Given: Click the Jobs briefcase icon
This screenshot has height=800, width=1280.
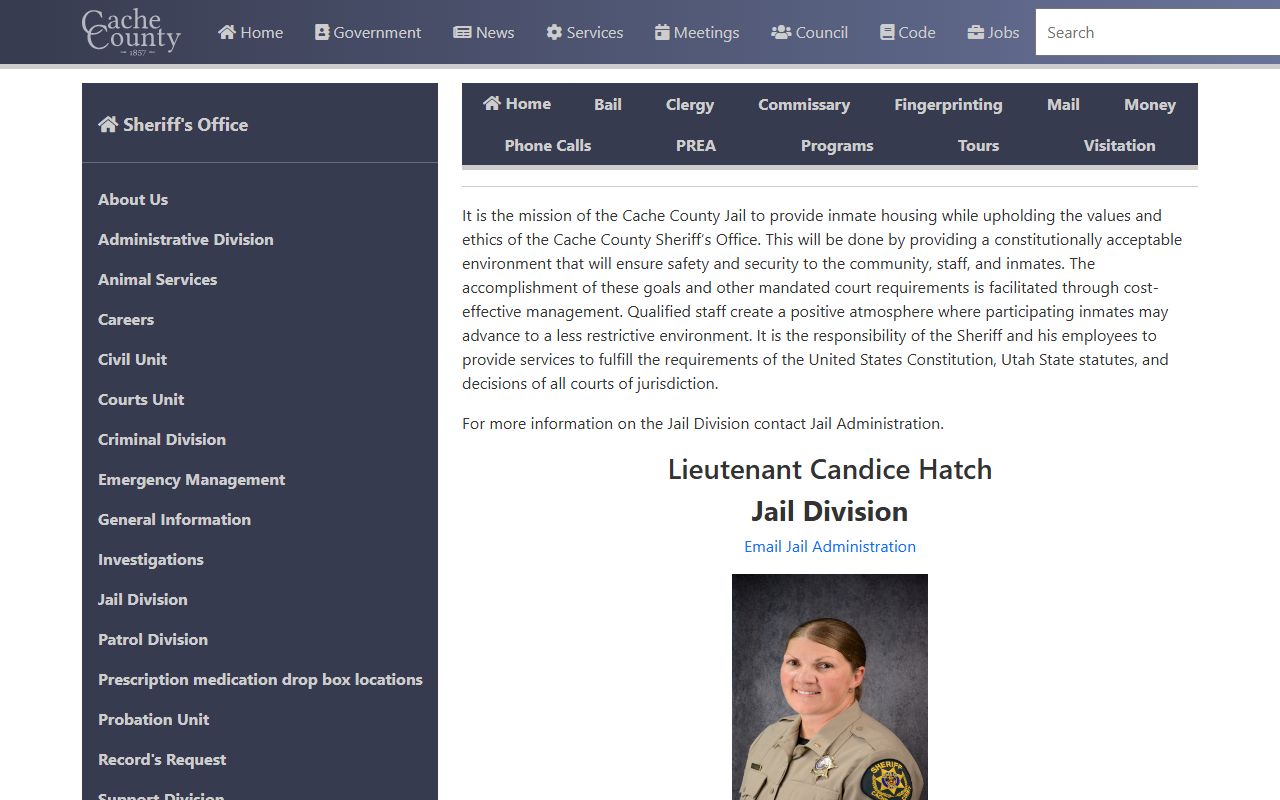Looking at the screenshot, I should pyautogui.click(x=976, y=32).
